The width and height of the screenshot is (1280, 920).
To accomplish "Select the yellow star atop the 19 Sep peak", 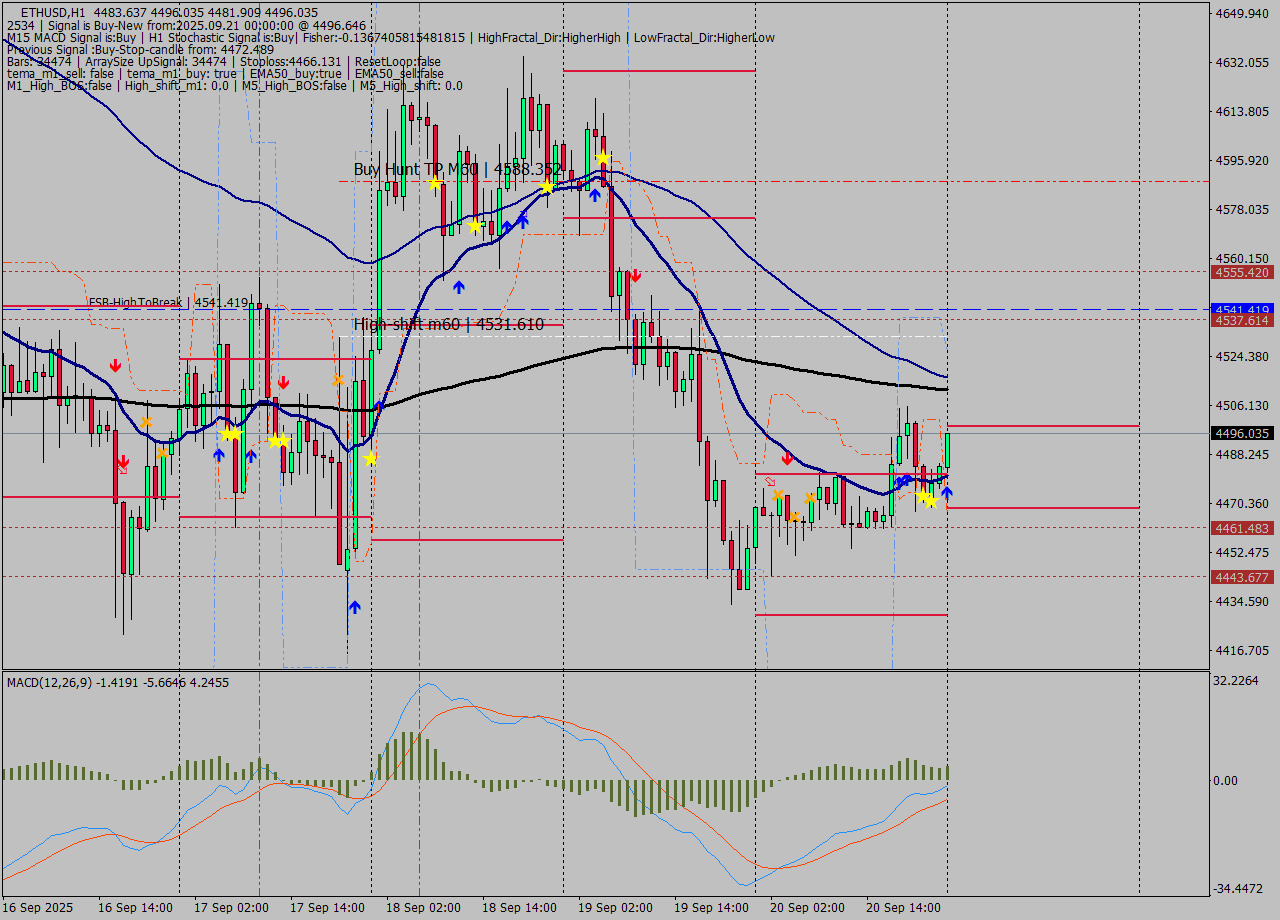I will click(x=602, y=158).
